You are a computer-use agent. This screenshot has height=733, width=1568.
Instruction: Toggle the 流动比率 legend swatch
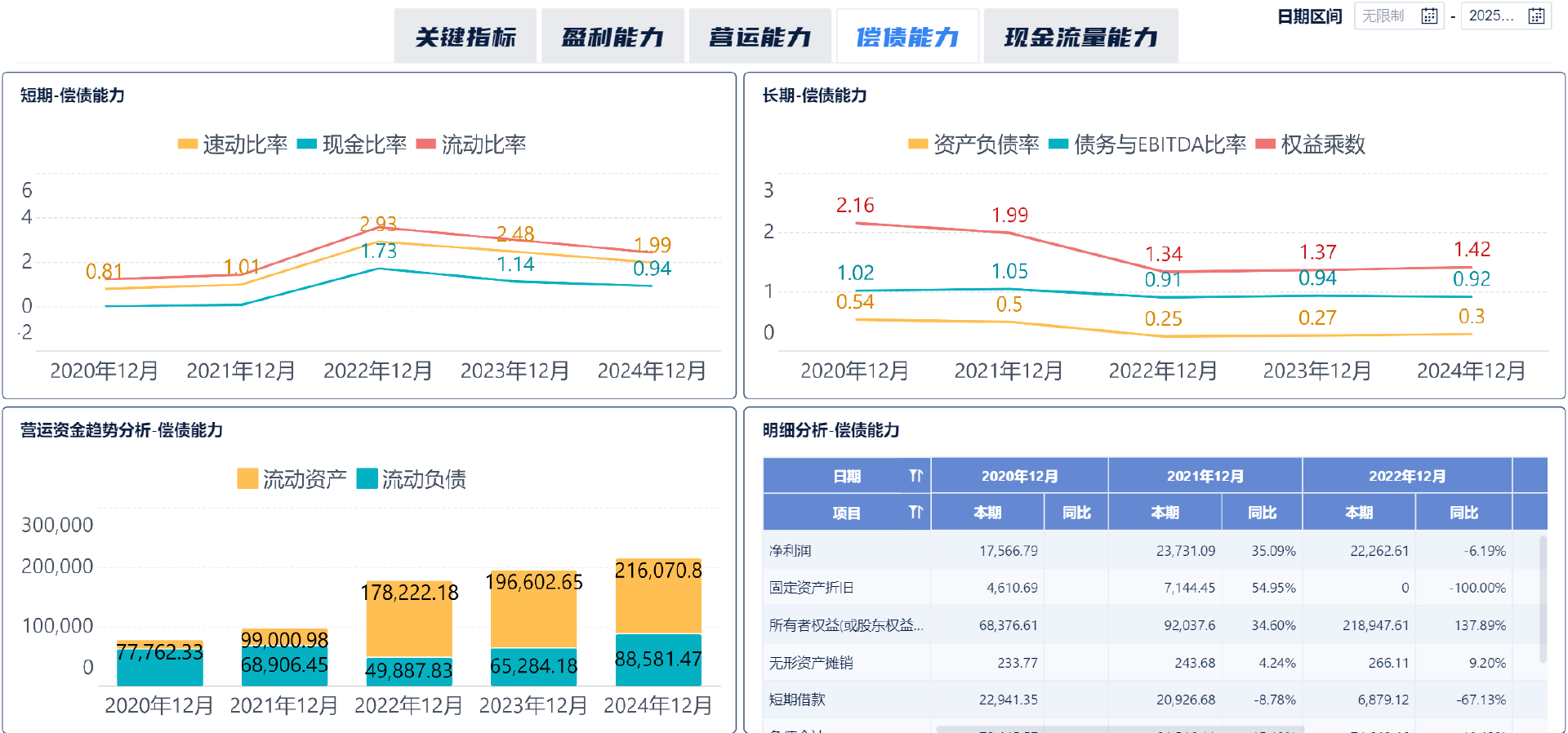[x=425, y=144]
